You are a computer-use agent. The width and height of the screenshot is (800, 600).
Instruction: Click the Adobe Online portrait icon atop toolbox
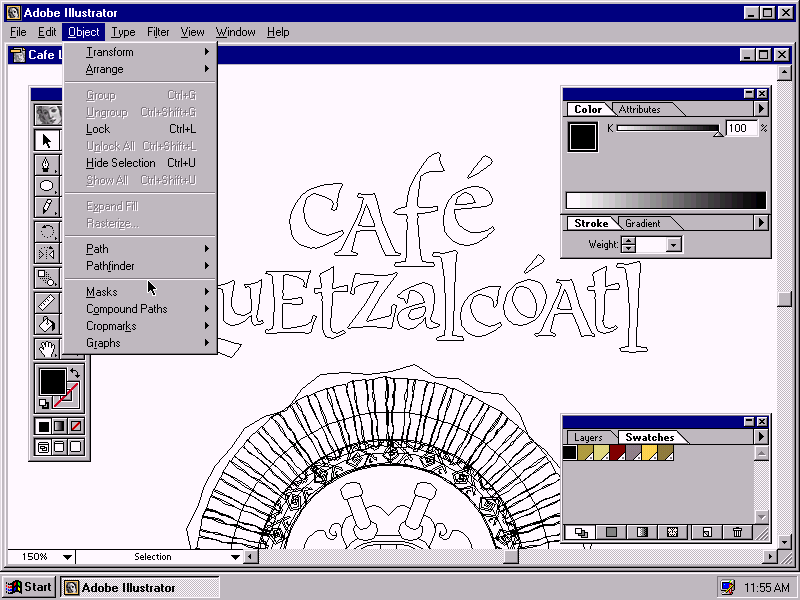48,115
